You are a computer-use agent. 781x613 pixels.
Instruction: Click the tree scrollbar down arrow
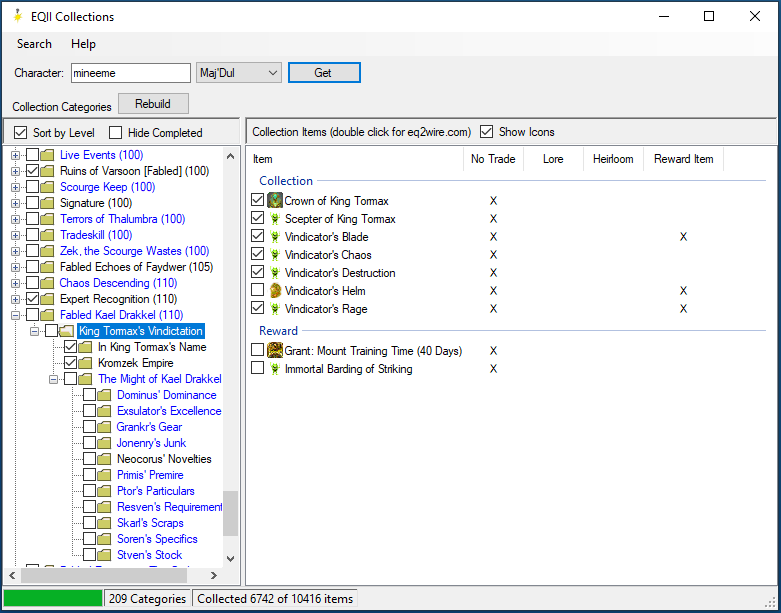(x=230, y=559)
